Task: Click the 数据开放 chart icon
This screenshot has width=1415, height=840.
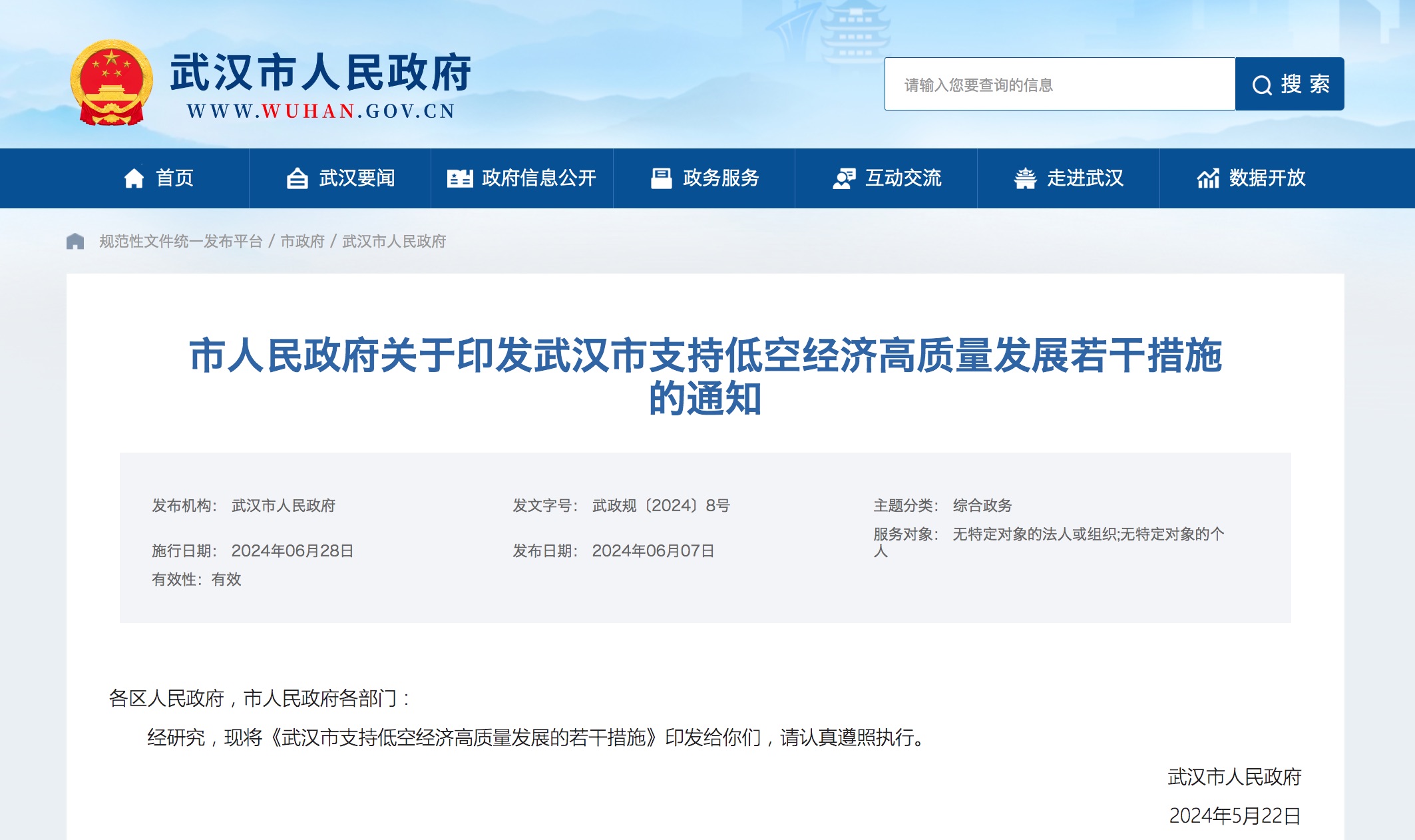Action: [x=1209, y=178]
